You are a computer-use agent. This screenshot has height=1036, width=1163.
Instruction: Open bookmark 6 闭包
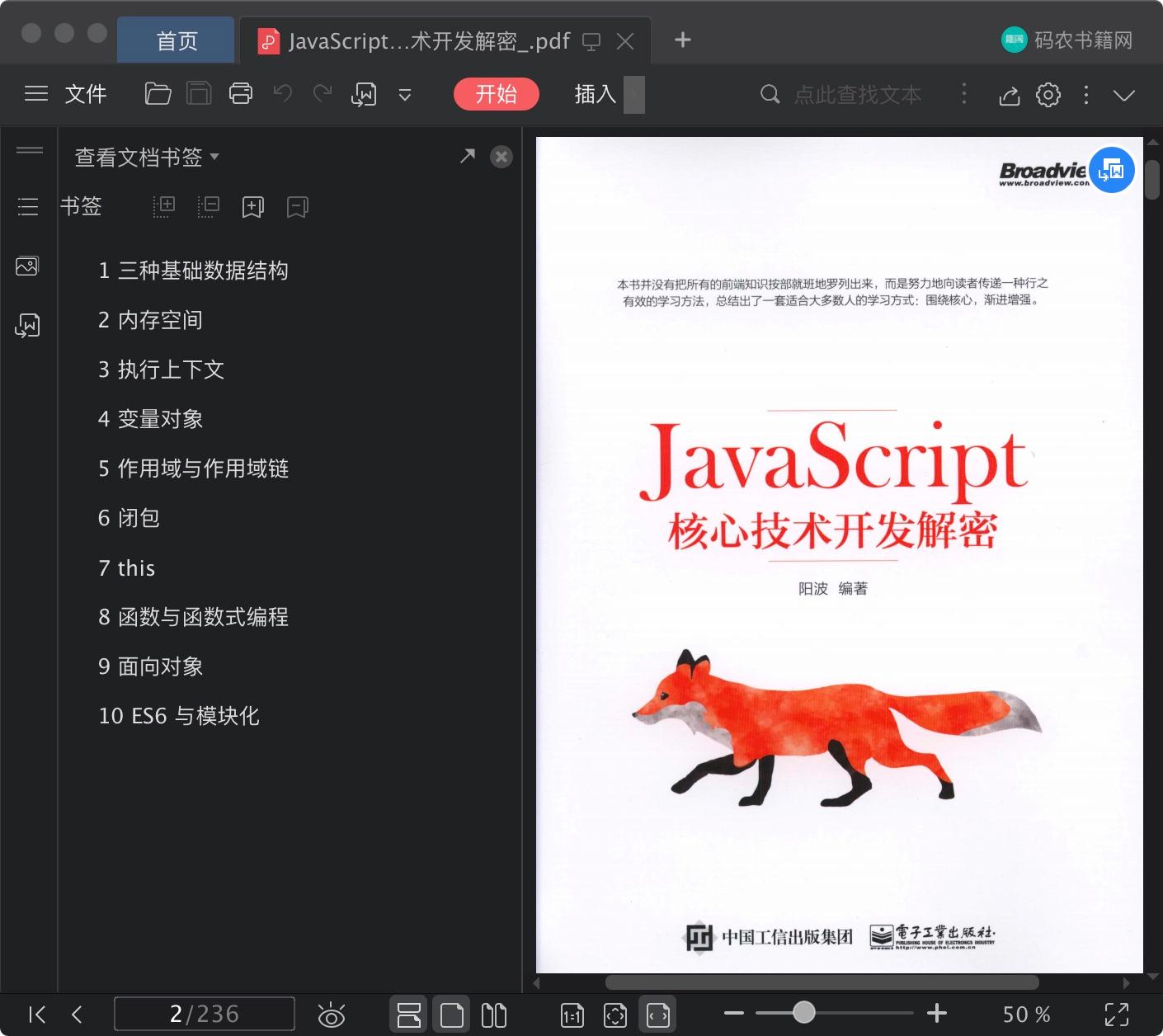pos(129,518)
